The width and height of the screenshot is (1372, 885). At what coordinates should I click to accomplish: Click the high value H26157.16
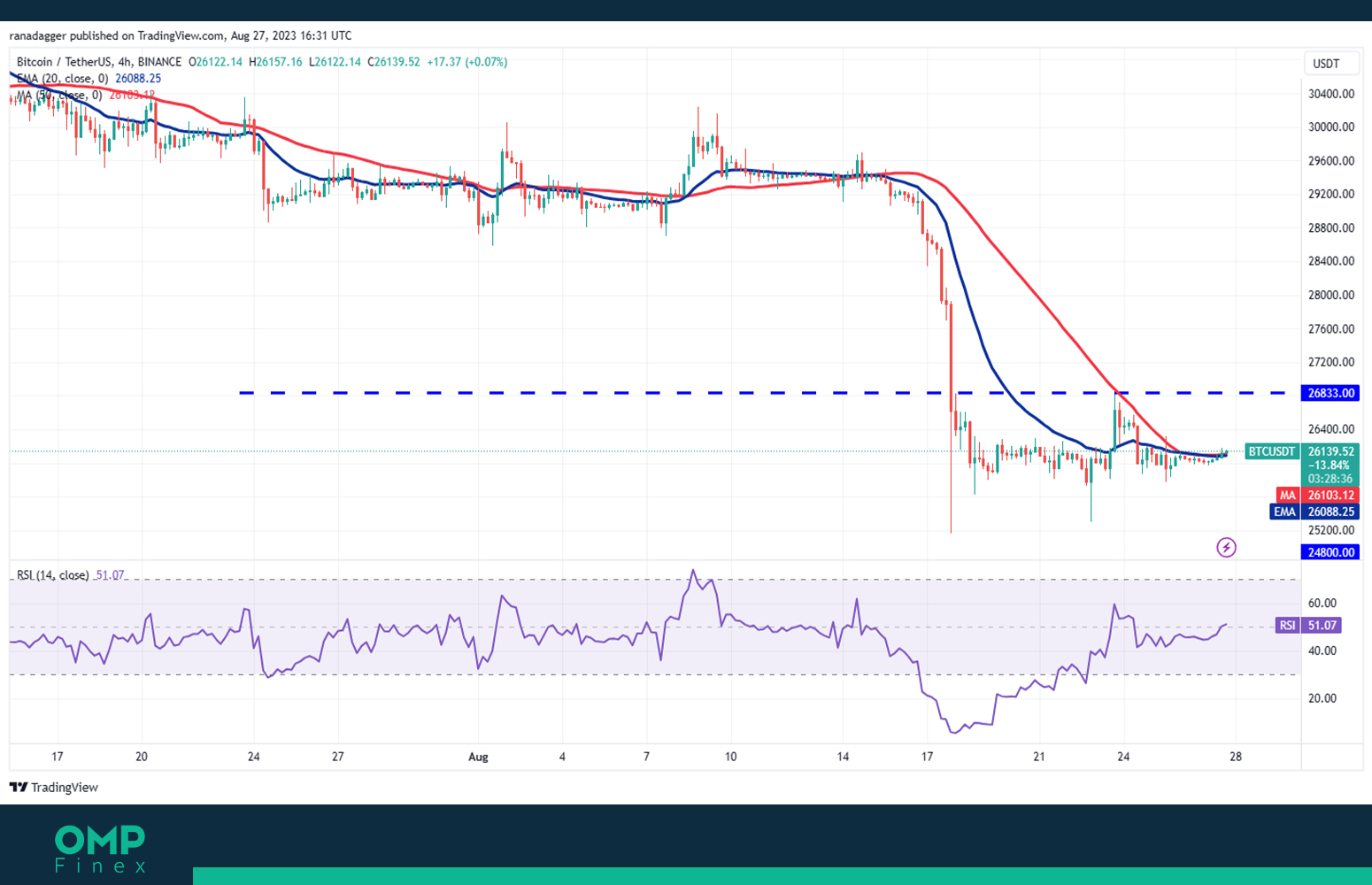click(275, 62)
